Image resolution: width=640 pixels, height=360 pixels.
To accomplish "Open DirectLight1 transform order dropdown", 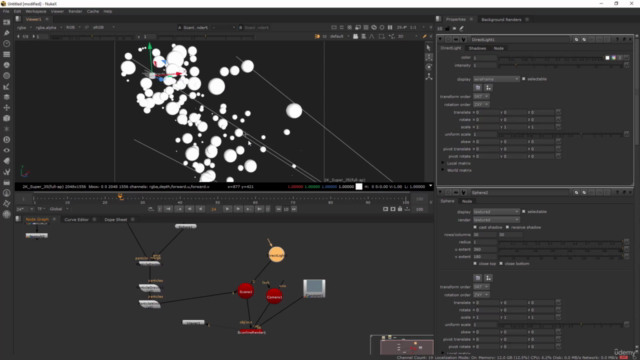I will coord(481,96).
